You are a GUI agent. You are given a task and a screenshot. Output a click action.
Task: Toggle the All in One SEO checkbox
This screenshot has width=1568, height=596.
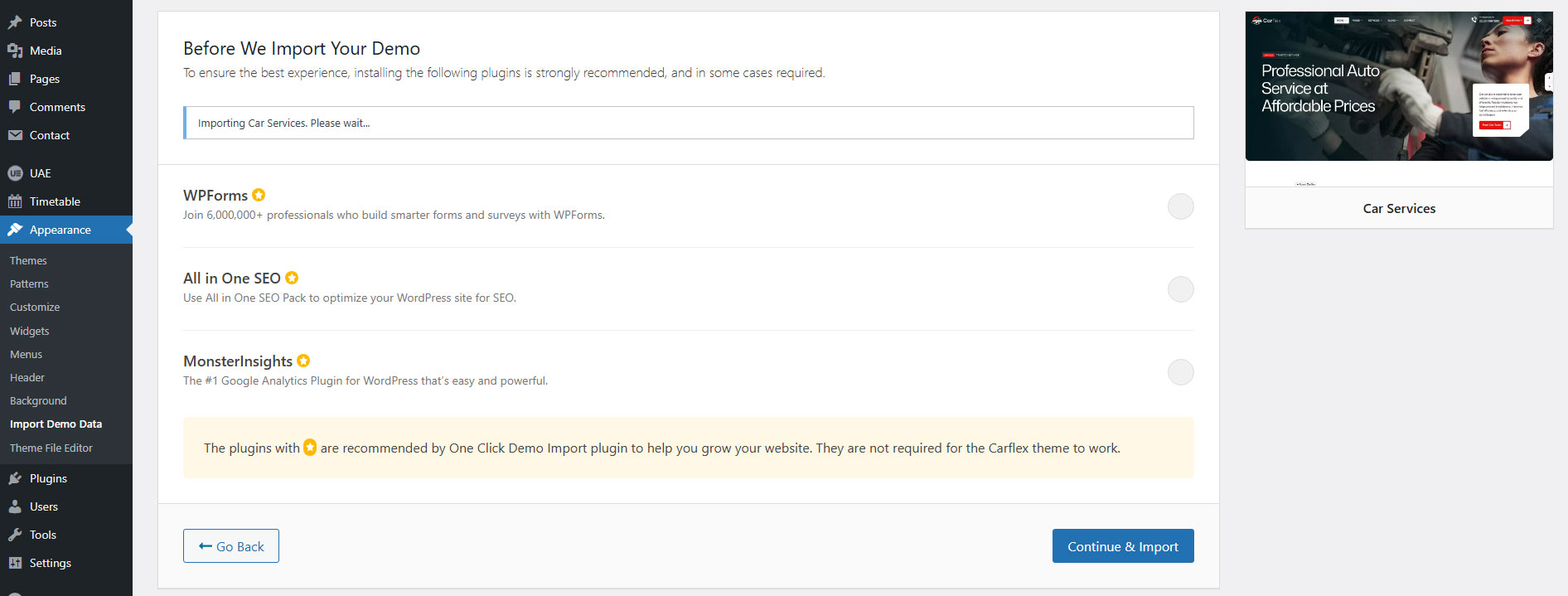click(x=1180, y=289)
